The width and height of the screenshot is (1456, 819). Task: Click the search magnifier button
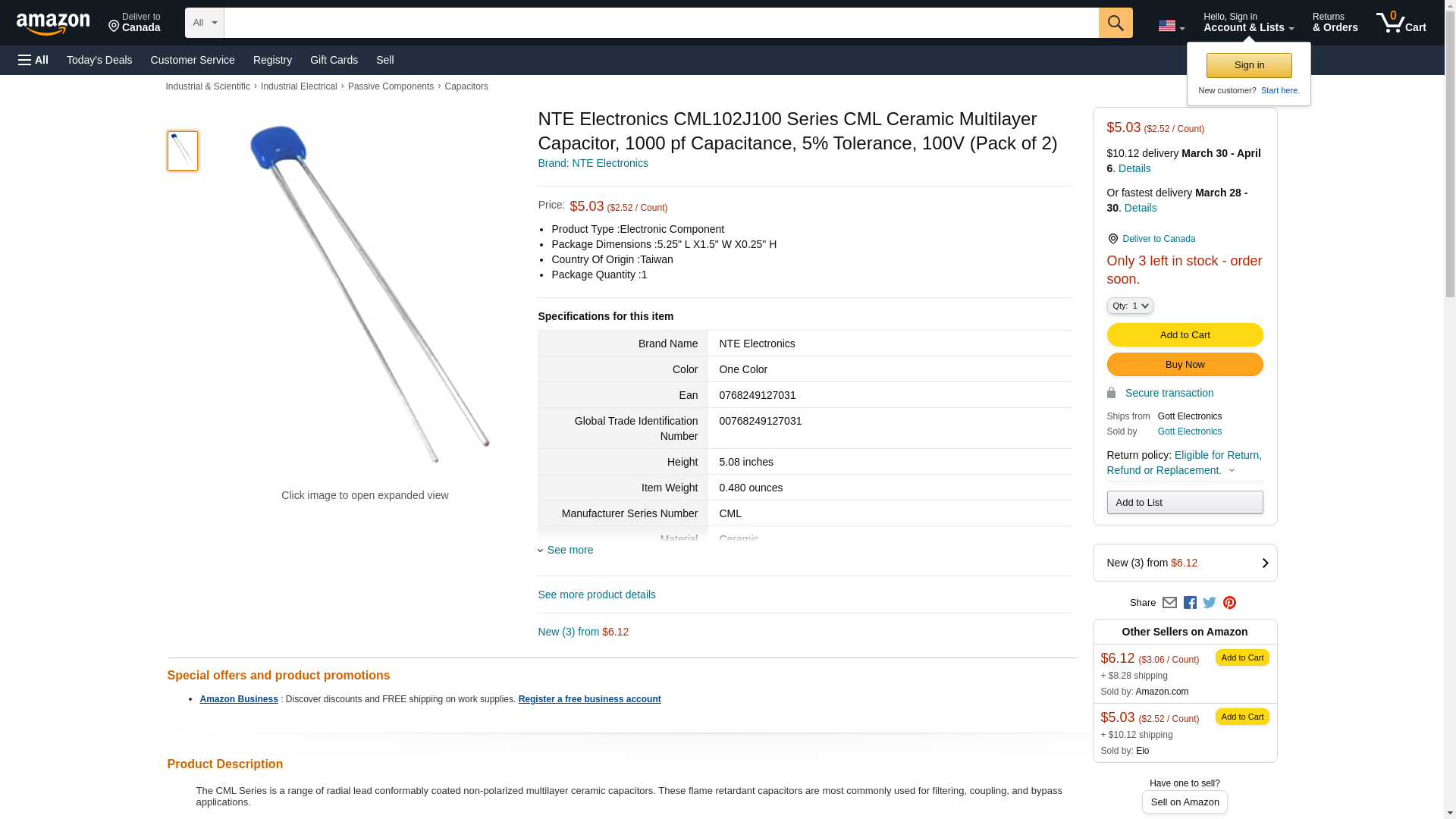point(1115,23)
